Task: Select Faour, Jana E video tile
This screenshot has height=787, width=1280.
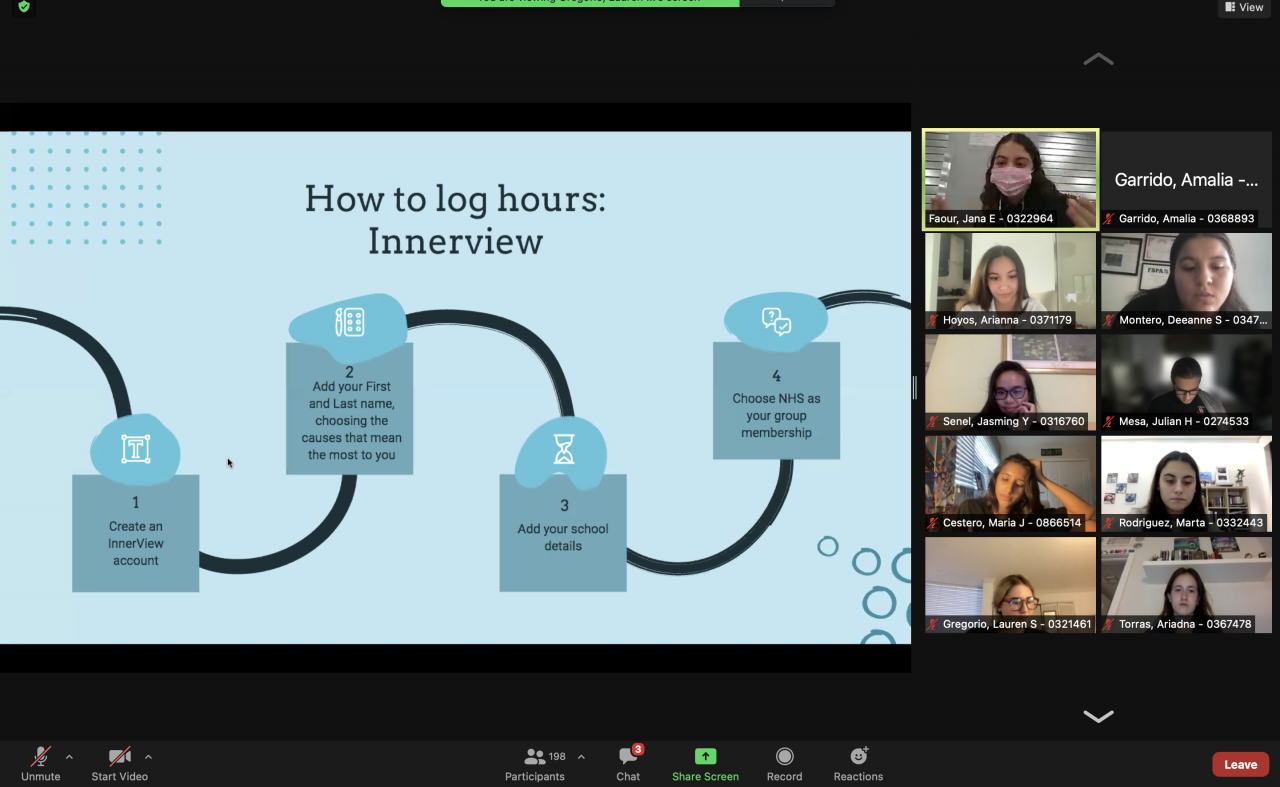Action: (1010, 180)
